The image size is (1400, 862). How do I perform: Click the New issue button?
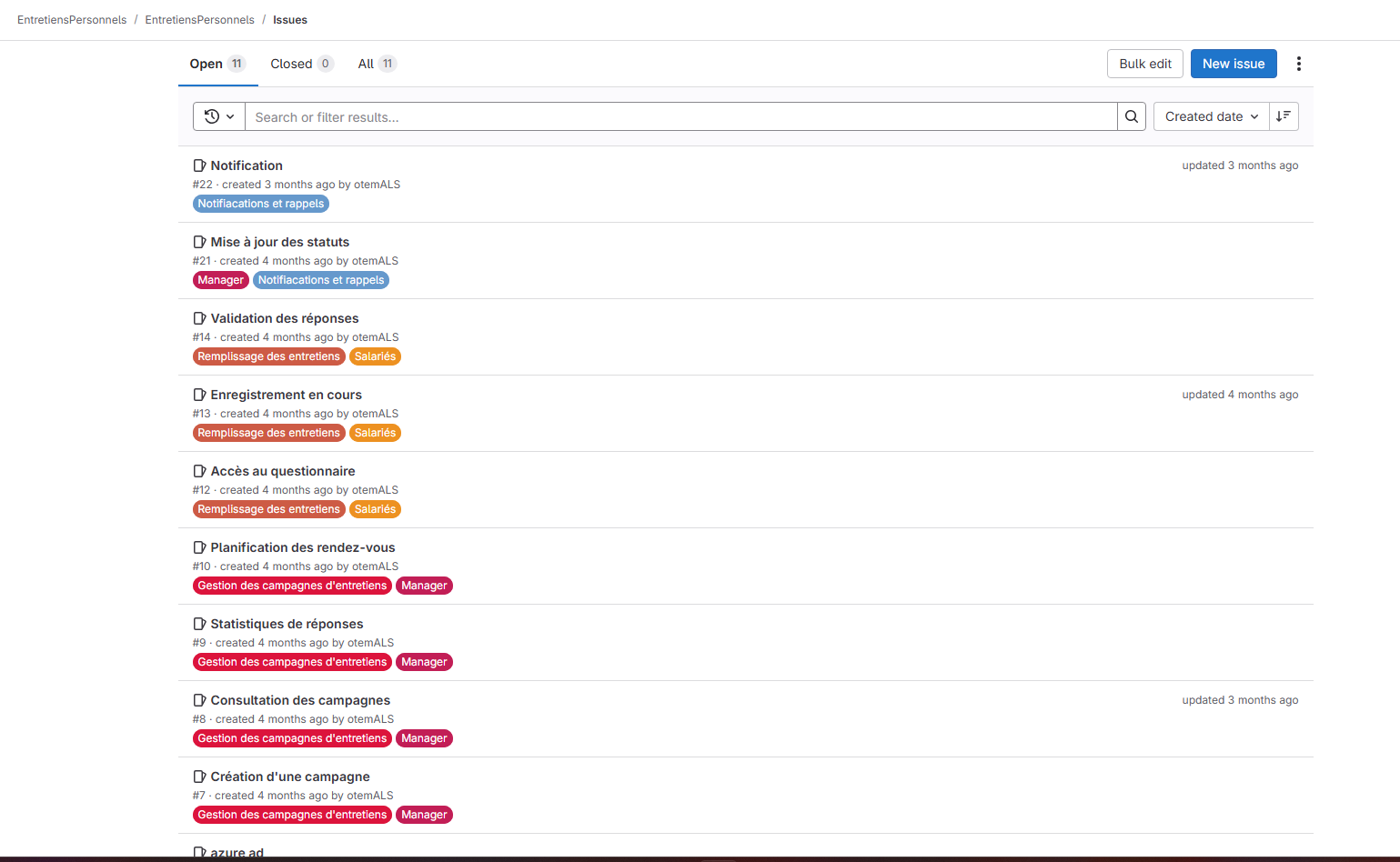tap(1234, 64)
